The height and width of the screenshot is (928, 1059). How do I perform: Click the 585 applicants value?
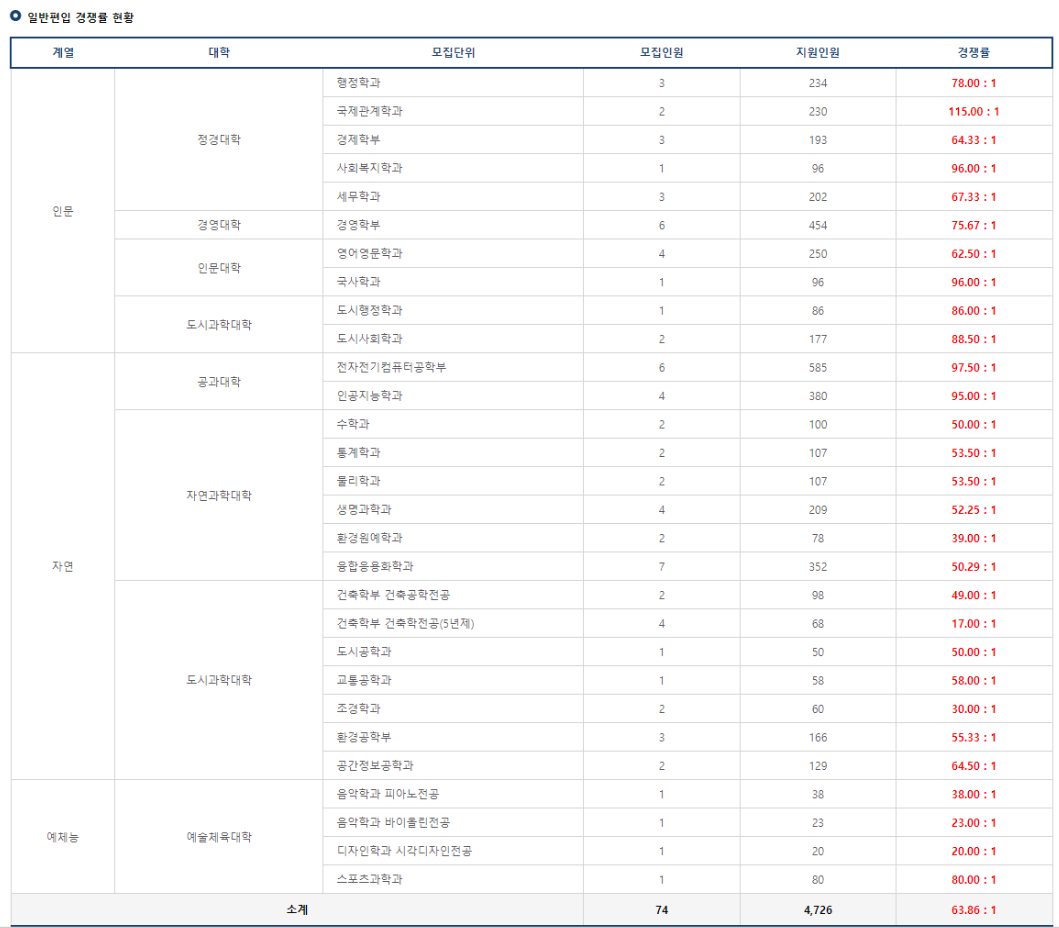(817, 367)
